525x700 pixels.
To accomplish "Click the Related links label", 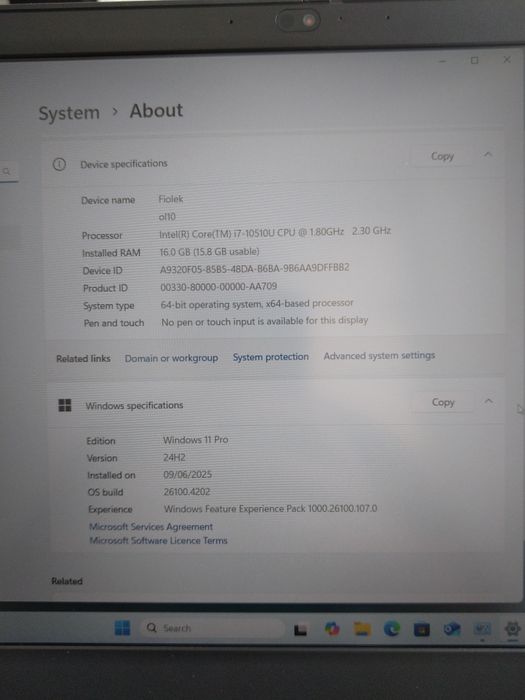I will (x=83, y=359).
